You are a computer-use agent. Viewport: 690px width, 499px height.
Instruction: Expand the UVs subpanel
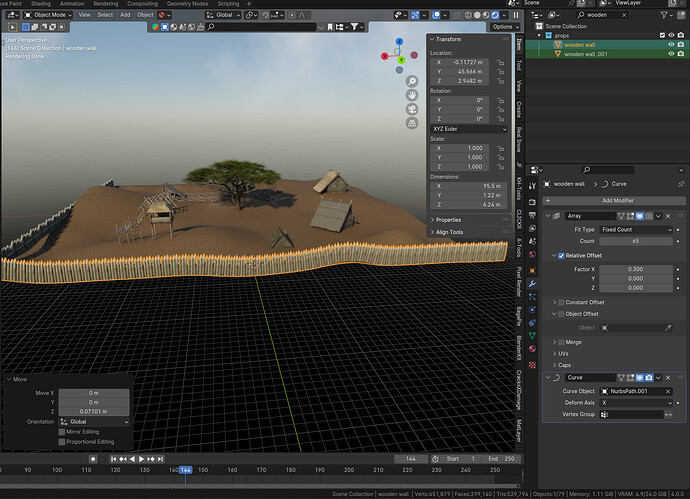click(x=561, y=354)
